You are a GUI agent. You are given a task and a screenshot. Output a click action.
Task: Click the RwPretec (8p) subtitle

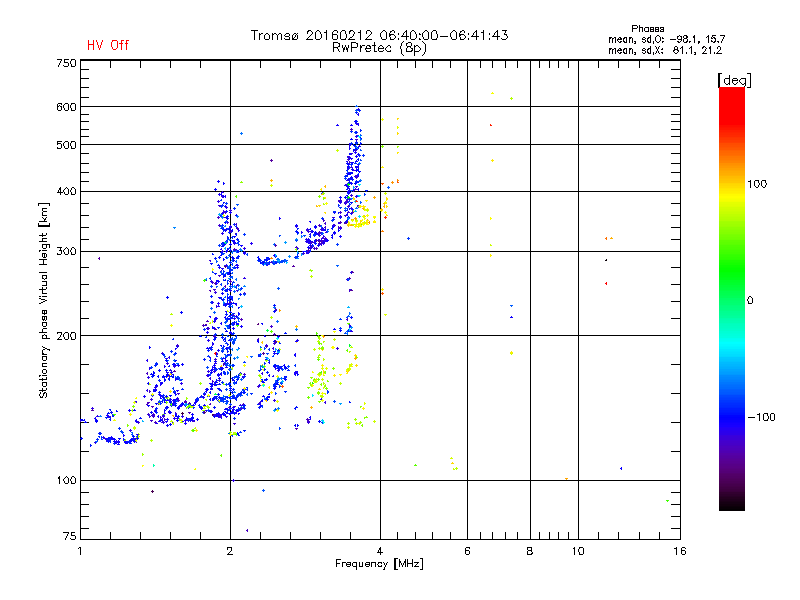point(379,48)
